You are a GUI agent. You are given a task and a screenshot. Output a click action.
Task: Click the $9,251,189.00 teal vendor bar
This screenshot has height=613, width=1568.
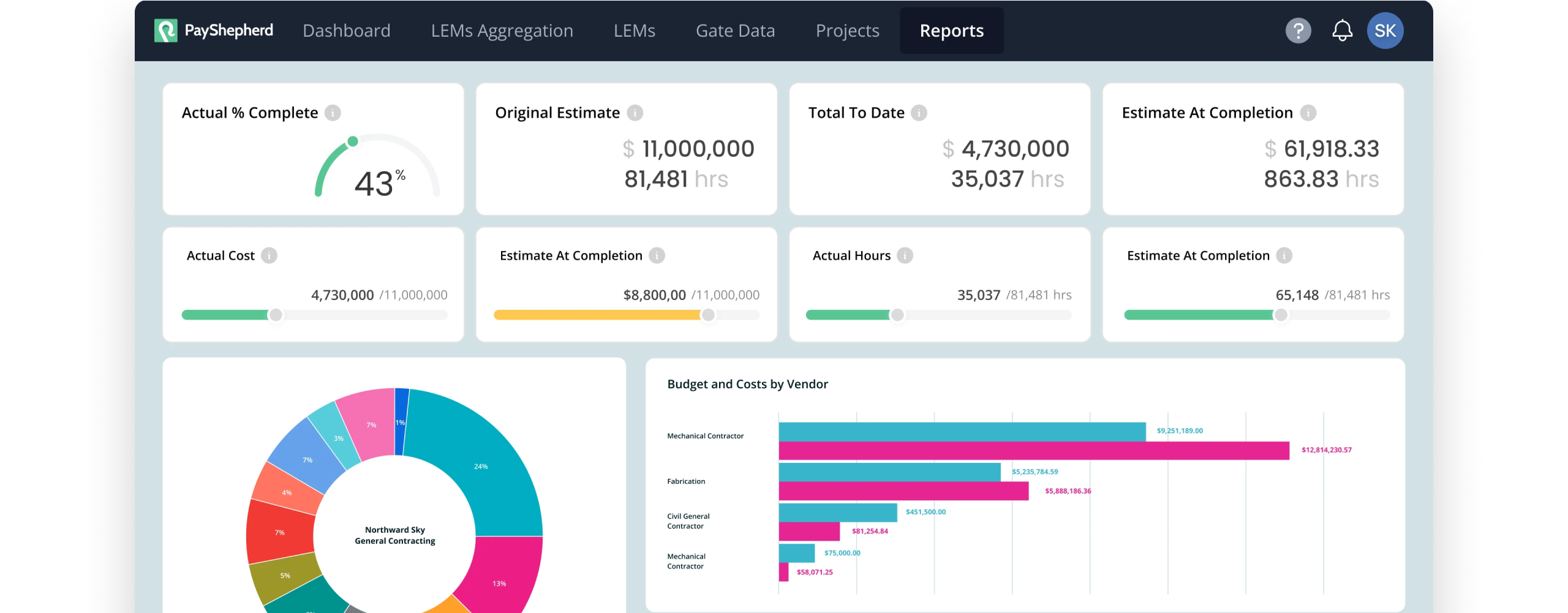coord(962,432)
